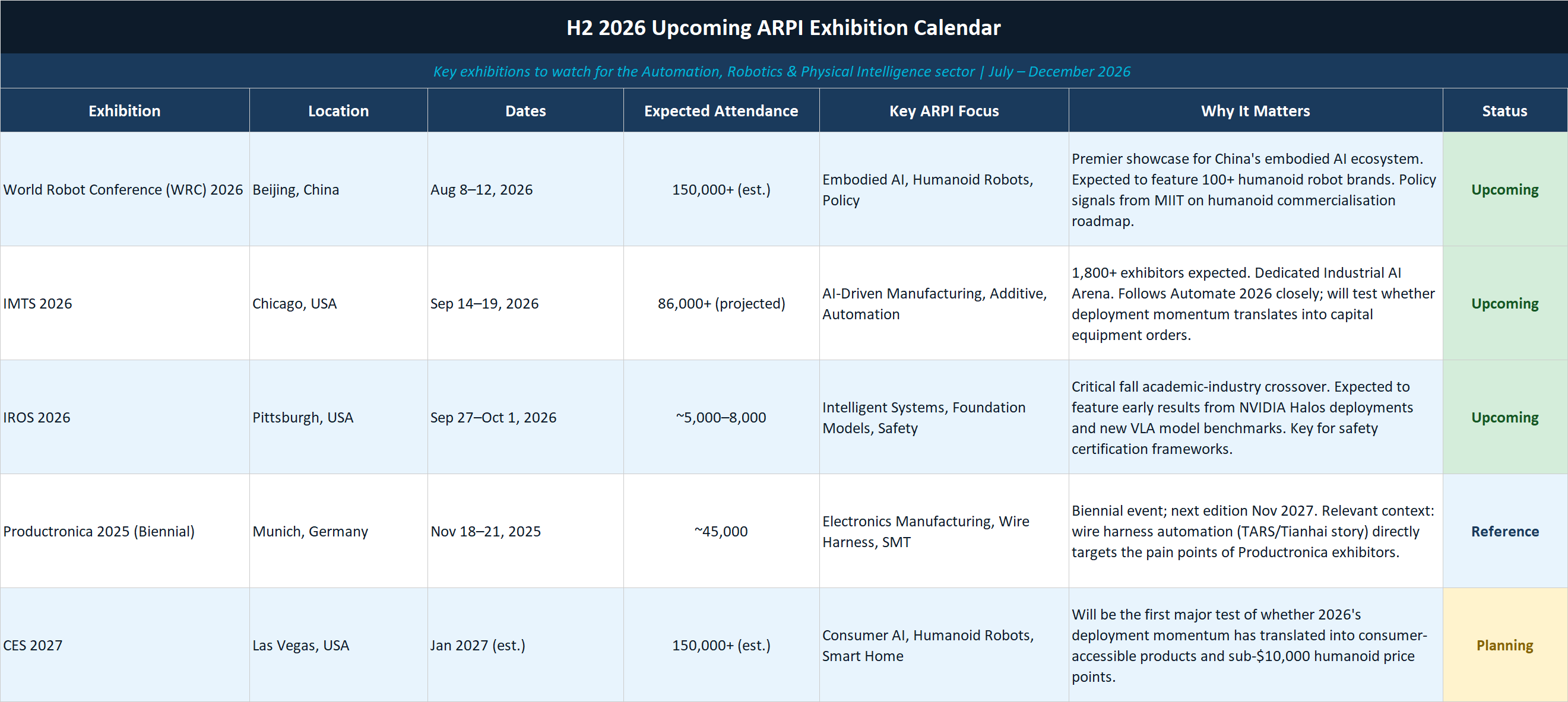Screen dimensions: 1568x702
Task: Click the 'Munich, Germany' location cell
Action: (338, 531)
